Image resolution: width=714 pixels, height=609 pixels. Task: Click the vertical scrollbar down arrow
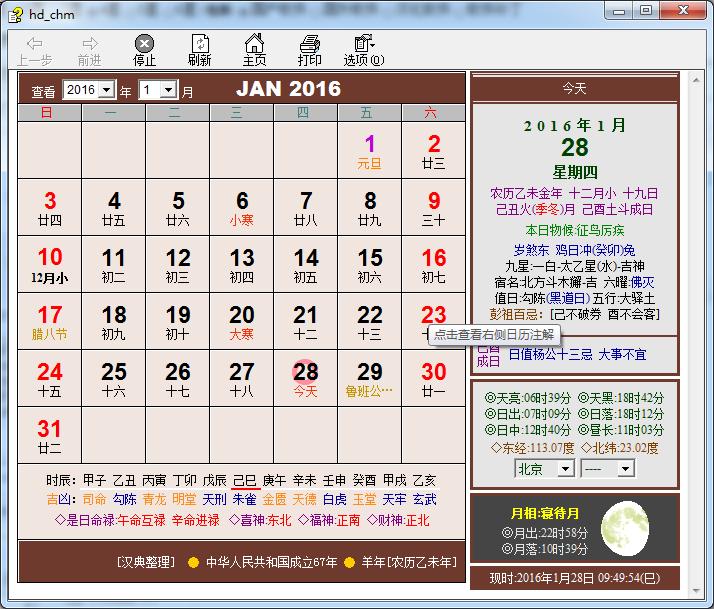click(x=696, y=591)
